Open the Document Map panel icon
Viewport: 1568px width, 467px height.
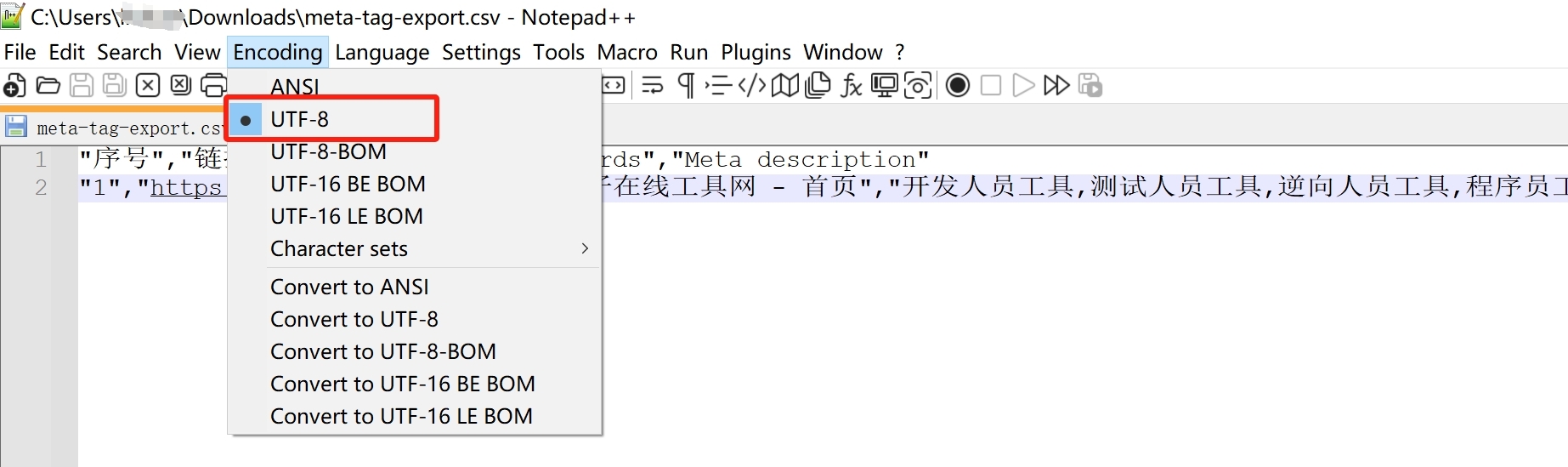point(785,86)
